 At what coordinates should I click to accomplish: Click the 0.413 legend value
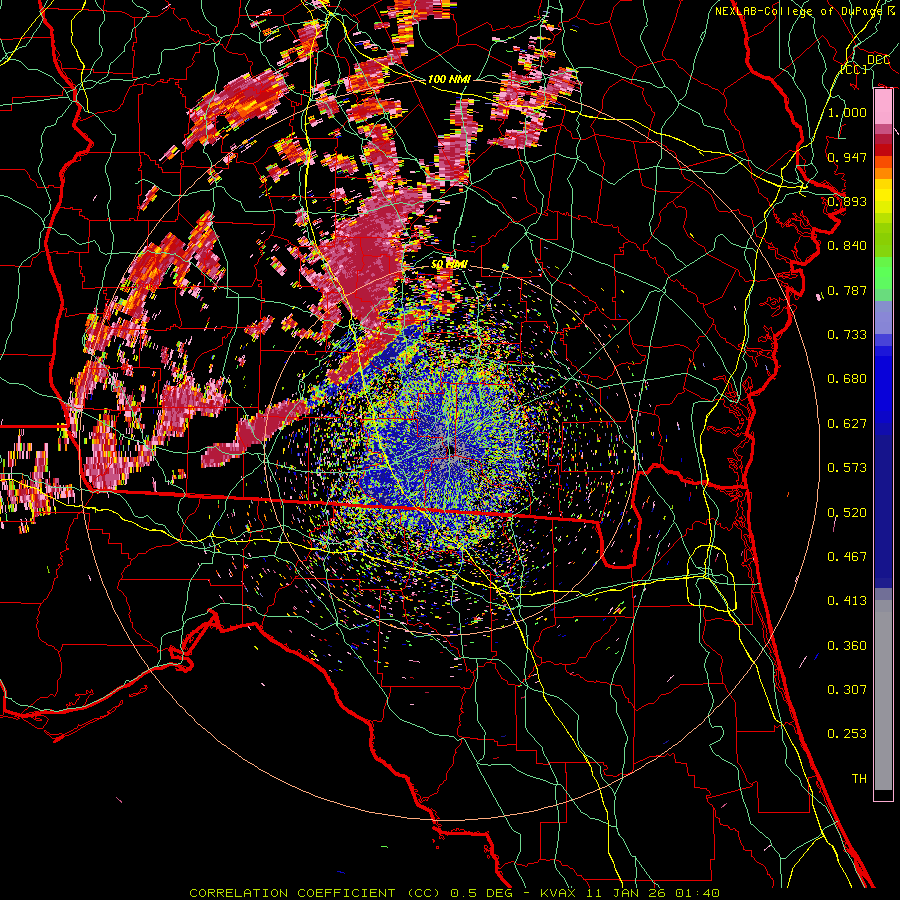tap(847, 601)
